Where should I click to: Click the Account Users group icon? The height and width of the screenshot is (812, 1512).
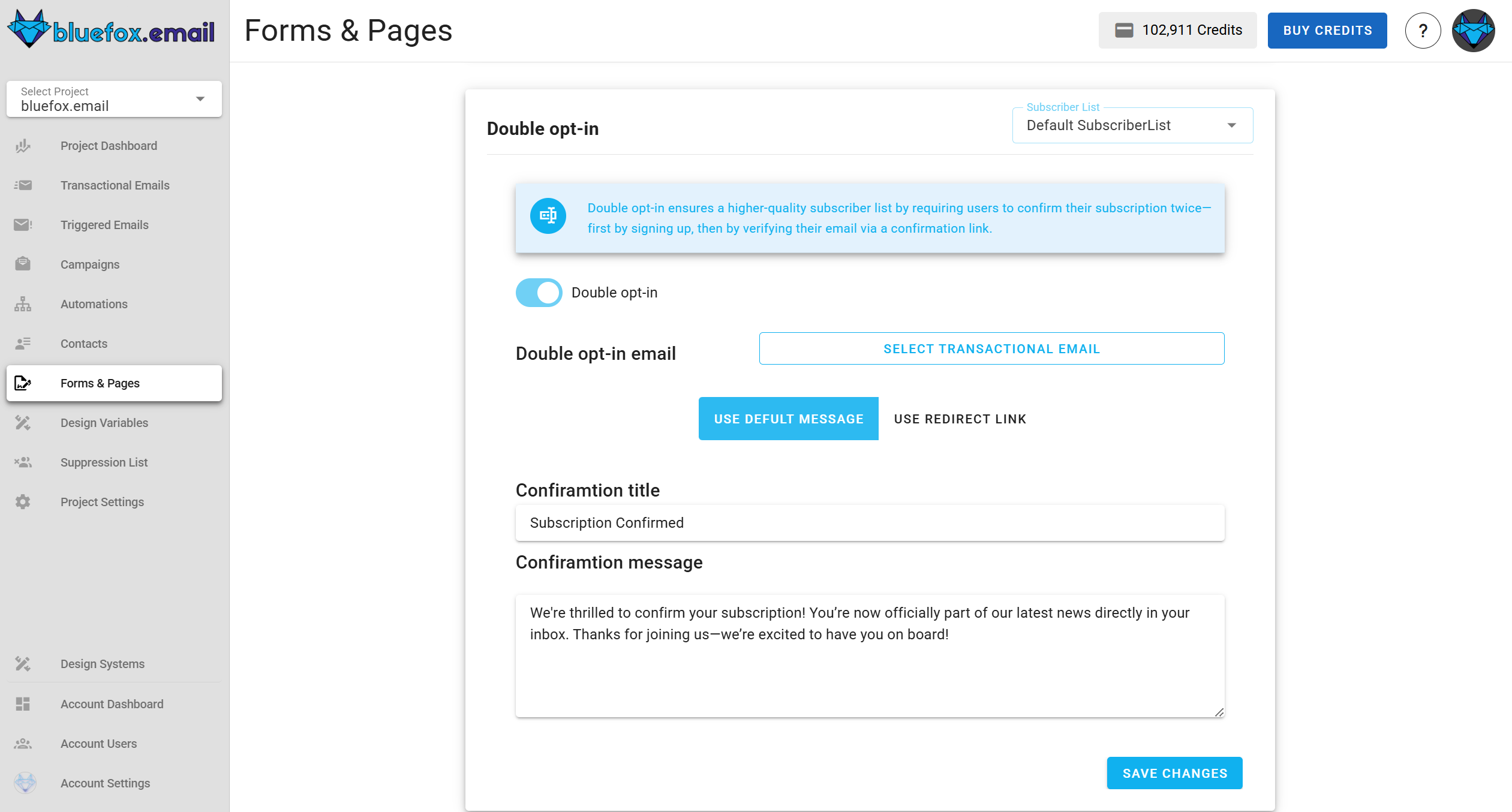click(23, 744)
